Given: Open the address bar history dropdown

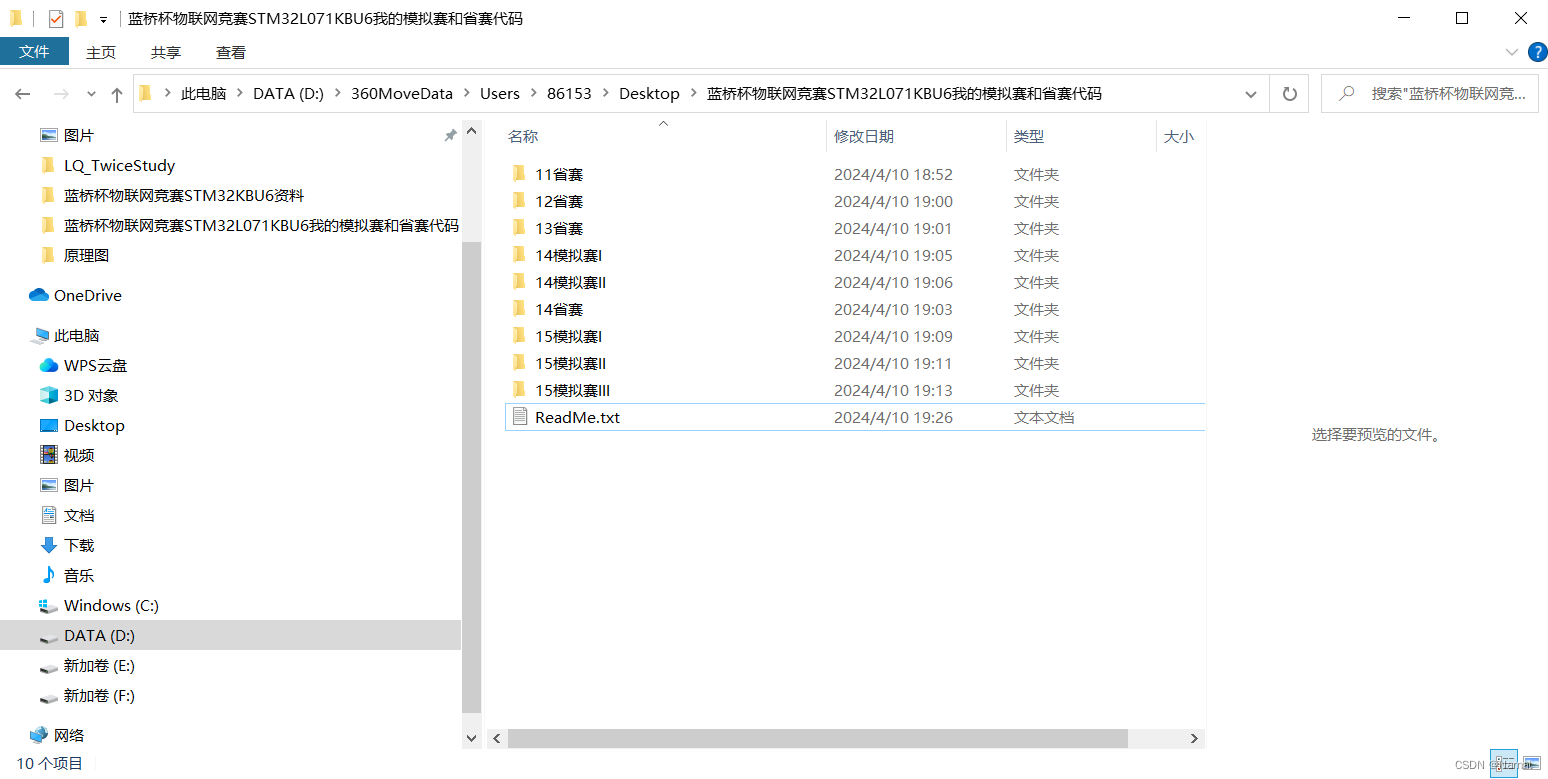Looking at the screenshot, I should click(1250, 94).
